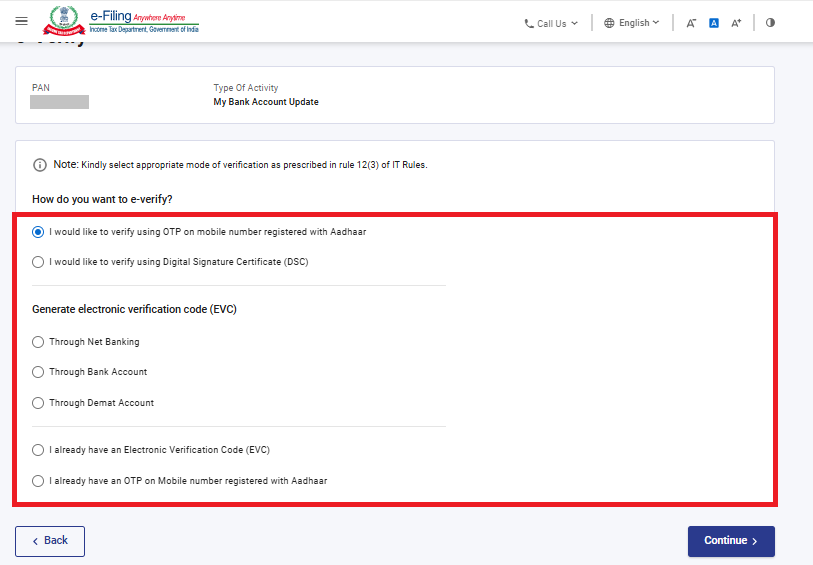Image resolution: width=813 pixels, height=565 pixels.
Task: Select I already have an EVC option
Action: pos(38,450)
